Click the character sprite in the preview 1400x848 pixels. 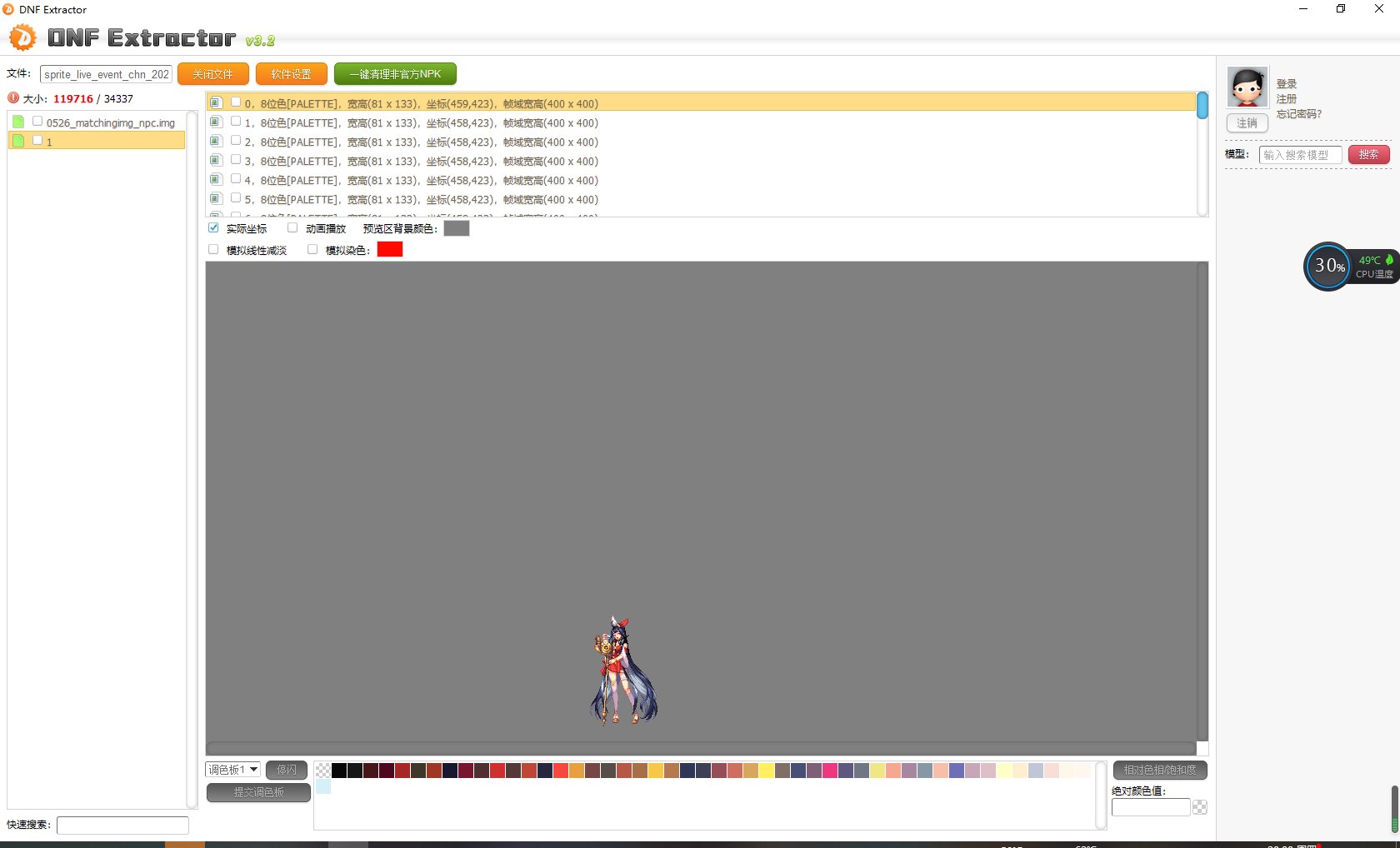(x=623, y=671)
